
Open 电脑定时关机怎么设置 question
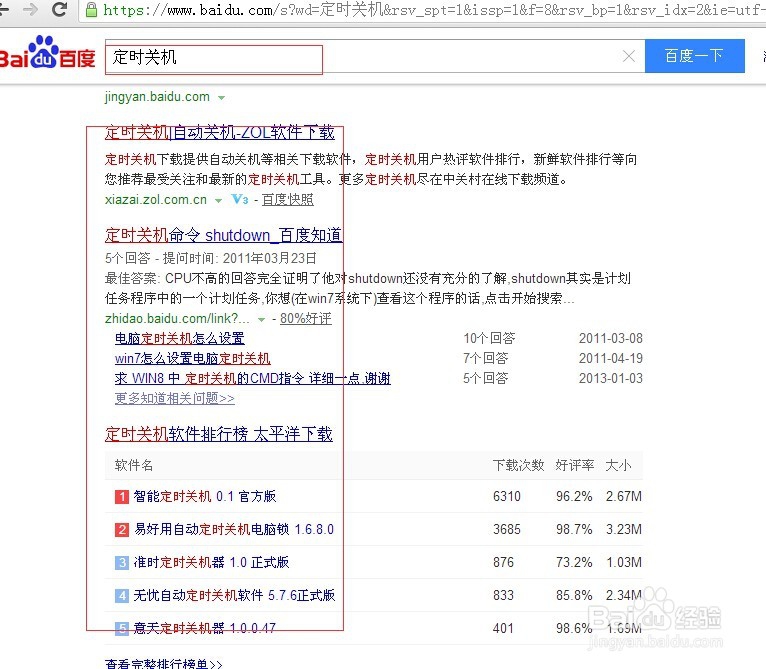[x=180, y=338]
